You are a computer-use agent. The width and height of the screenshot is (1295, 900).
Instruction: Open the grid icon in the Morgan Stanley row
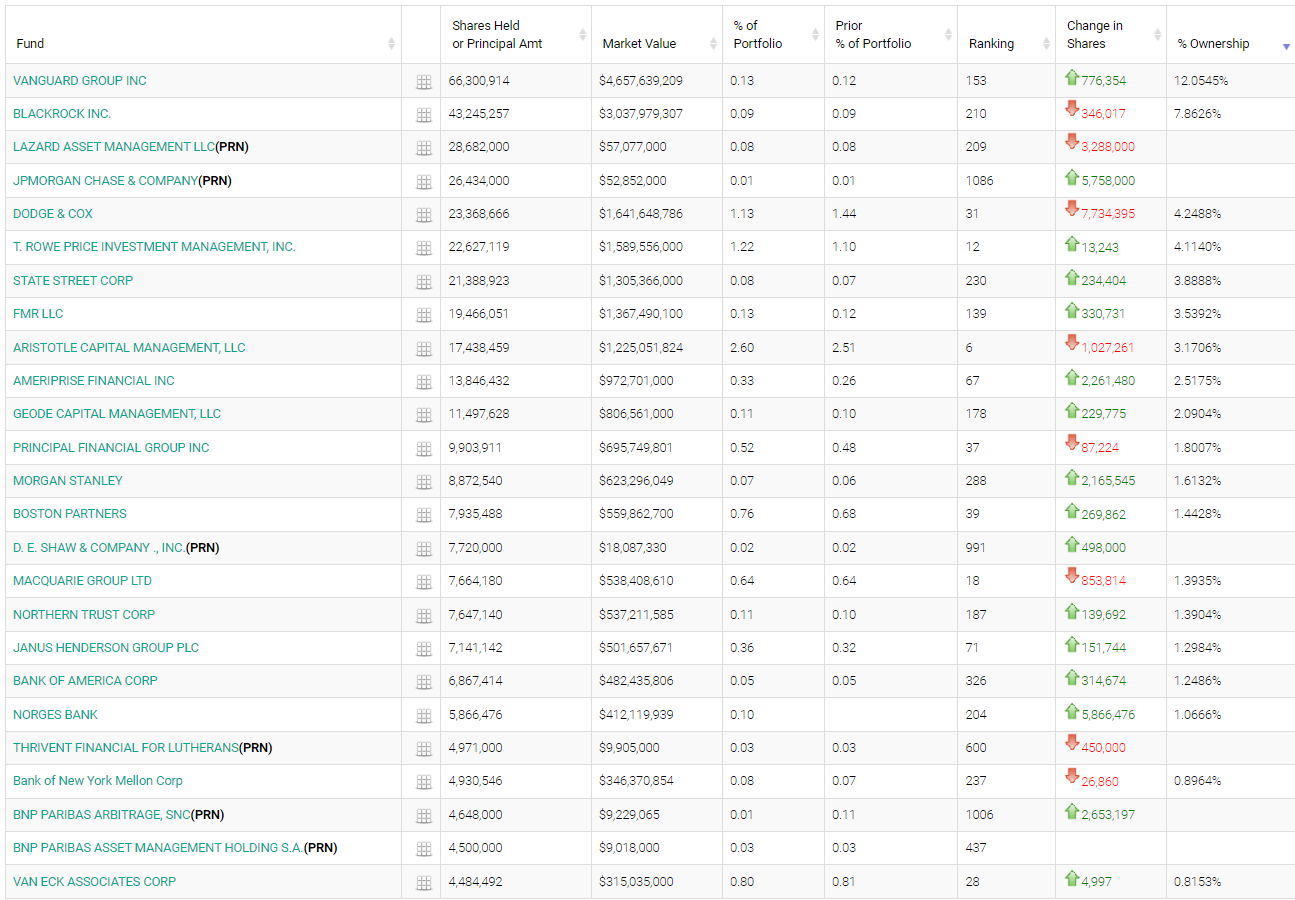pos(423,482)
